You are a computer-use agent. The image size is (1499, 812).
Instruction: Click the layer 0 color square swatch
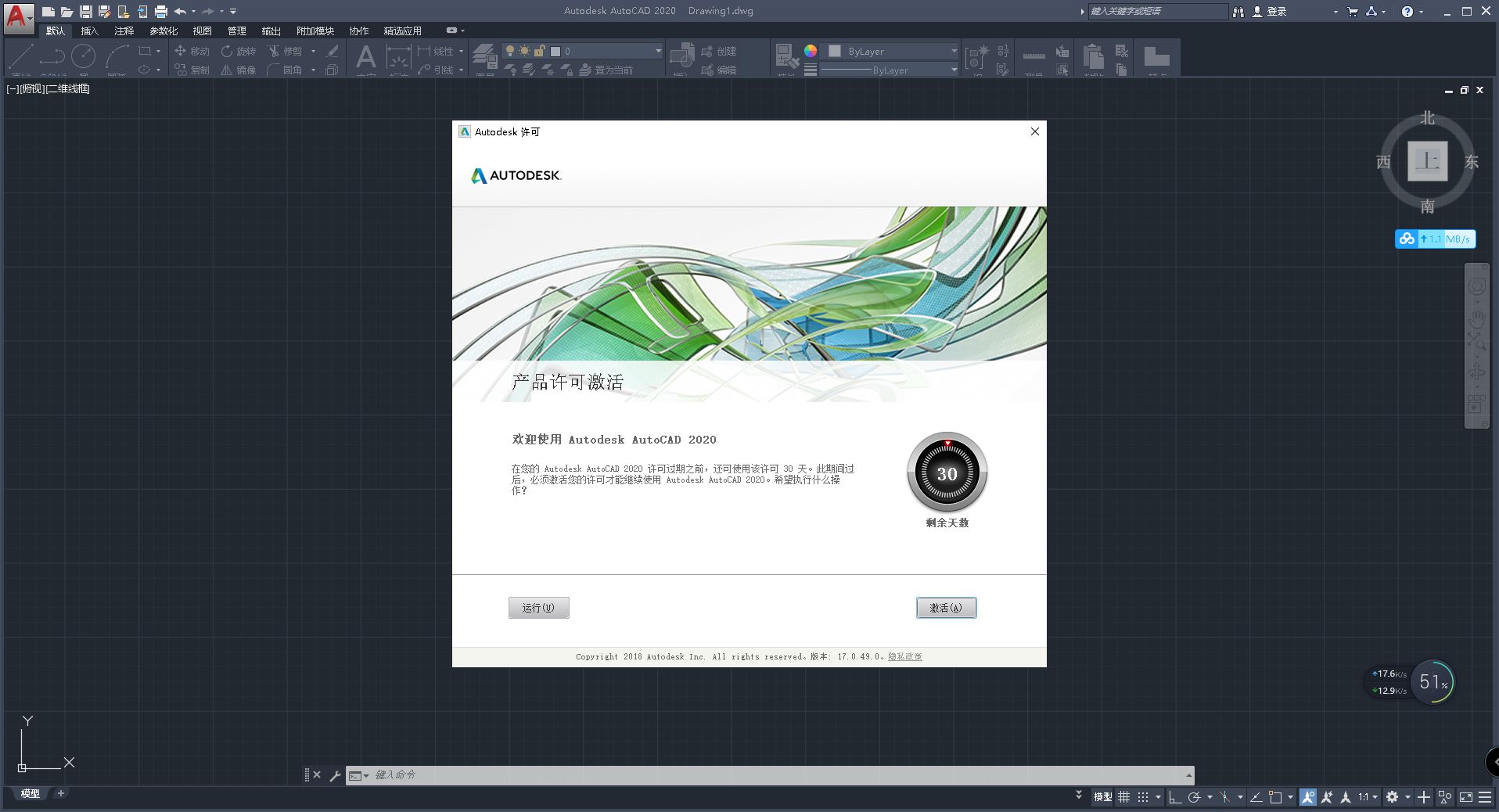click(555, 51)
